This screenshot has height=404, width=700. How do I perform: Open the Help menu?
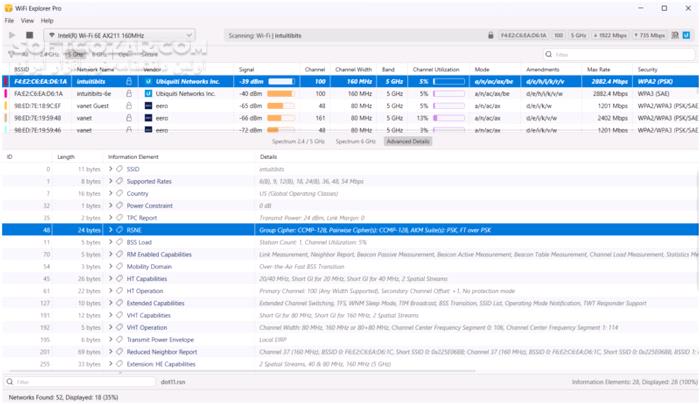point(47,21)
